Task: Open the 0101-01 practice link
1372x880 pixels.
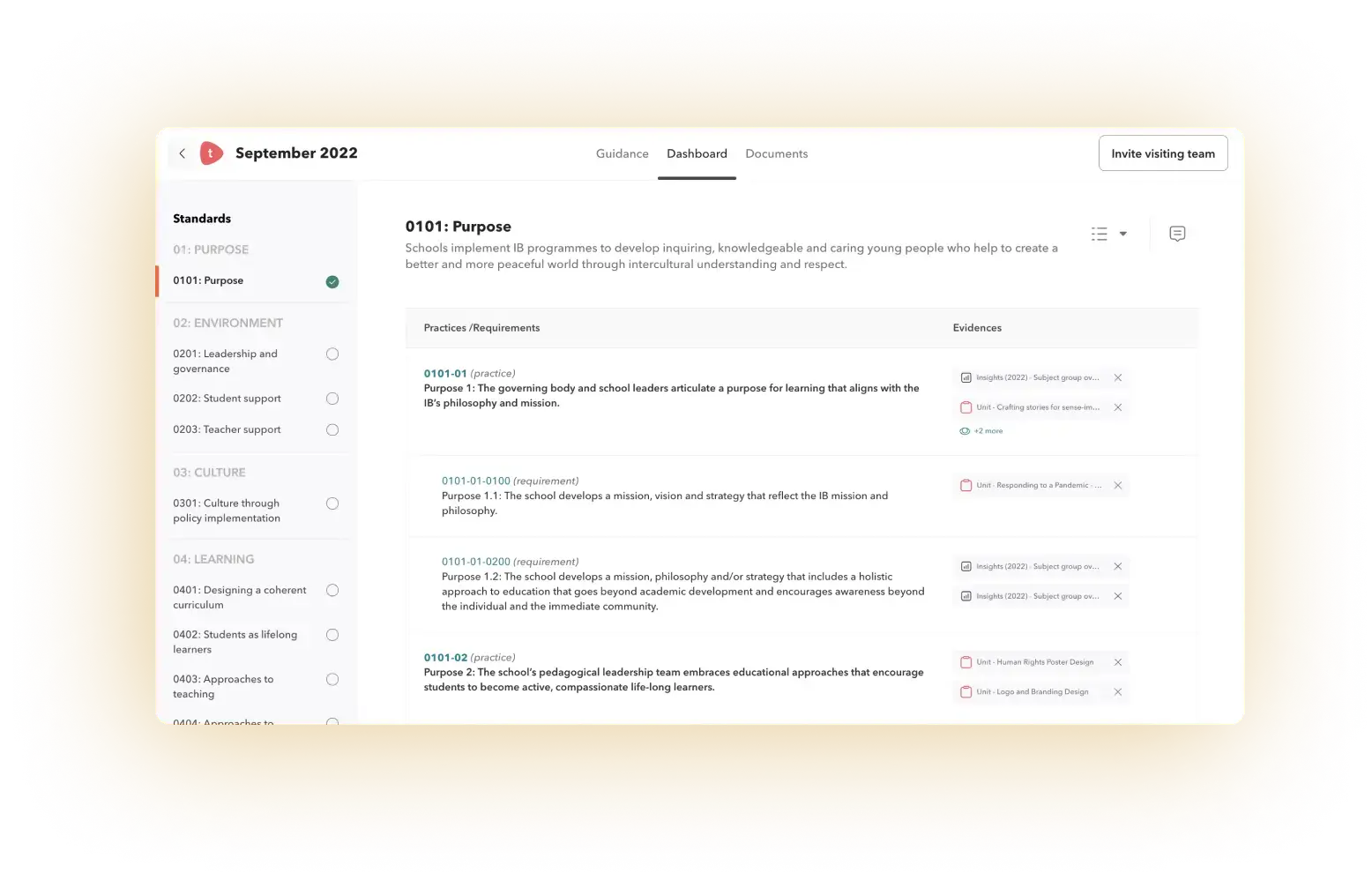Action: [x=445, y=373]
